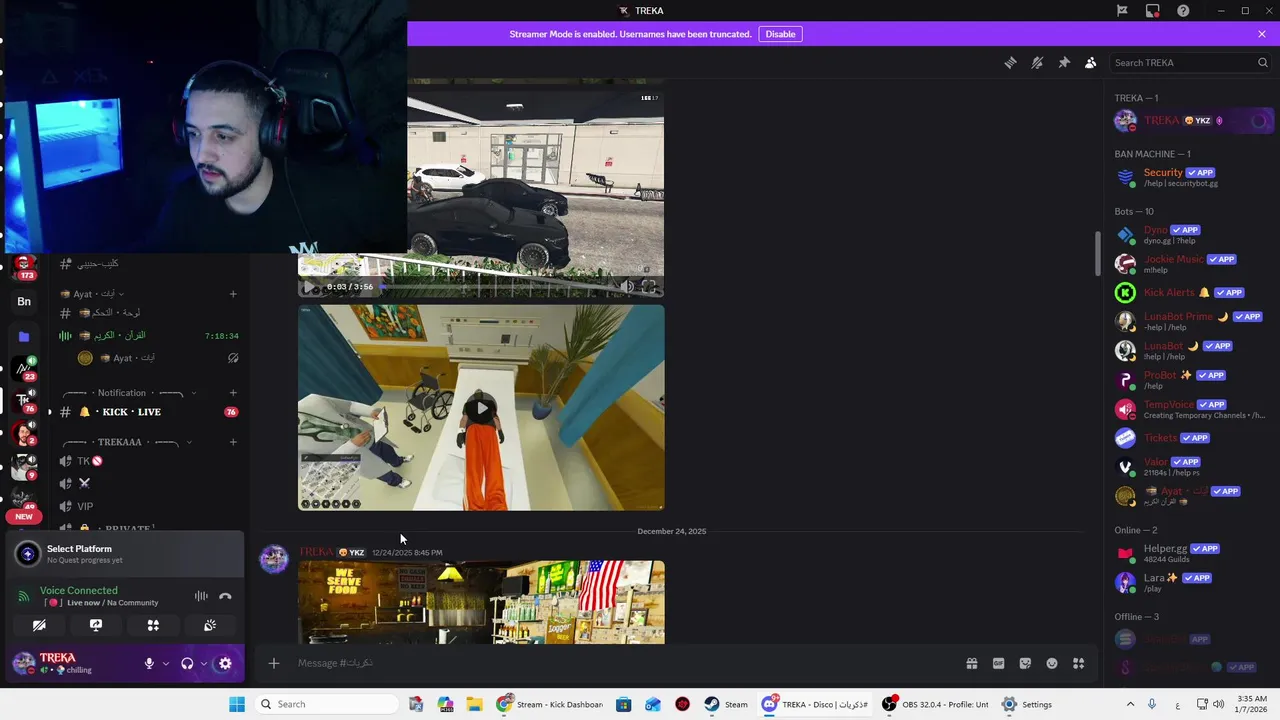This screenshot has height=720, width=1280.
Task: Deafen using the headphones button
Action: [187, 663]
